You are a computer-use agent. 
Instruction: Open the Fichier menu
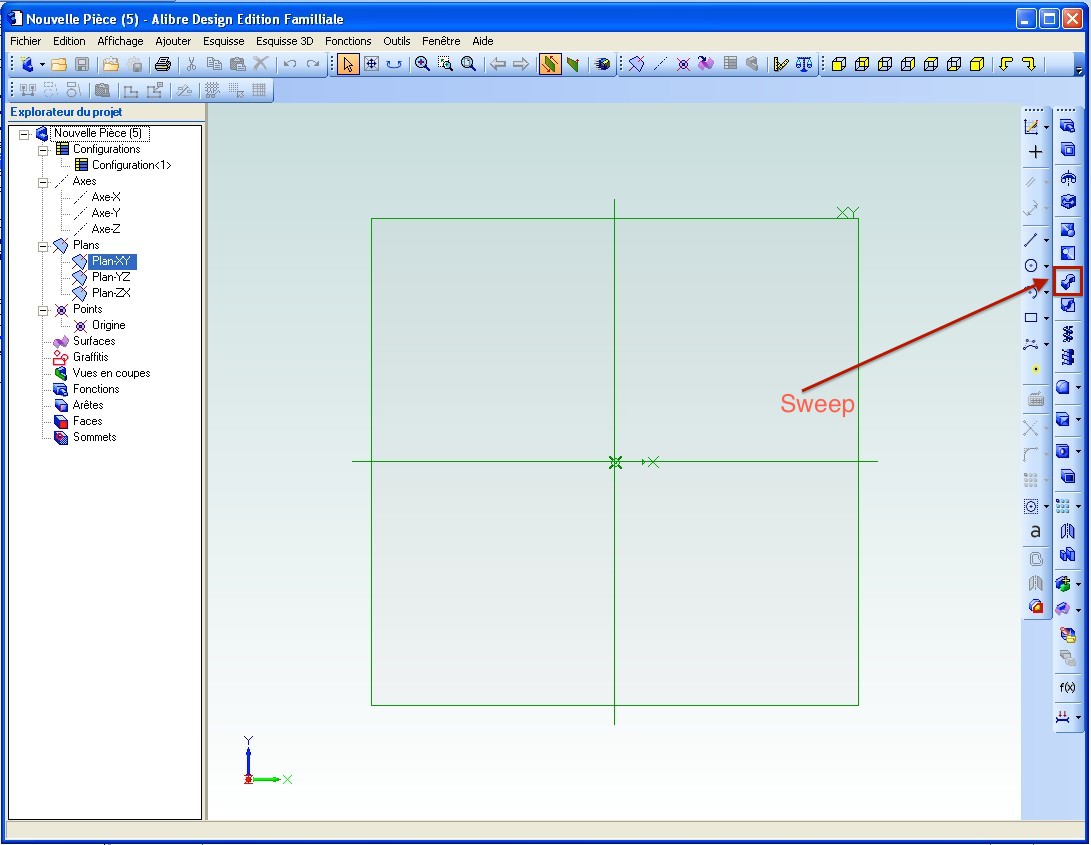pyautogui.click(x=26, y=41)
